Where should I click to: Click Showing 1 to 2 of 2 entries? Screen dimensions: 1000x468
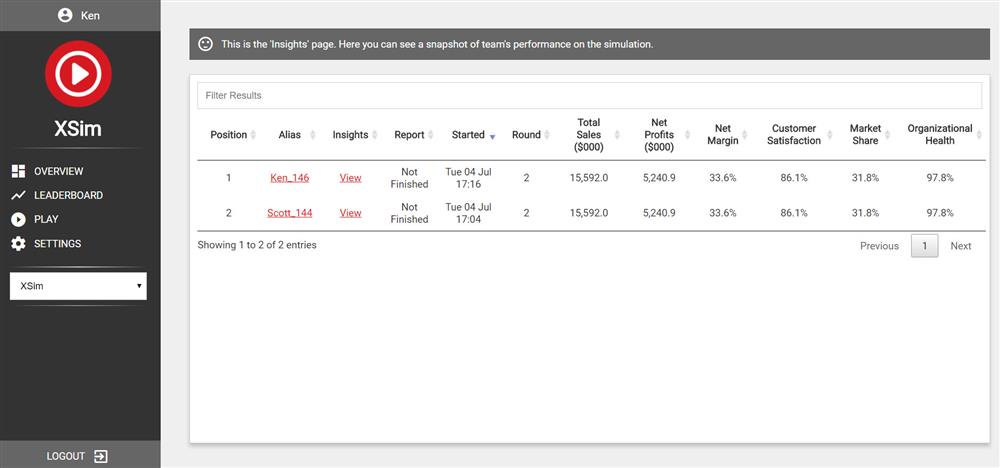coord(257,245)
